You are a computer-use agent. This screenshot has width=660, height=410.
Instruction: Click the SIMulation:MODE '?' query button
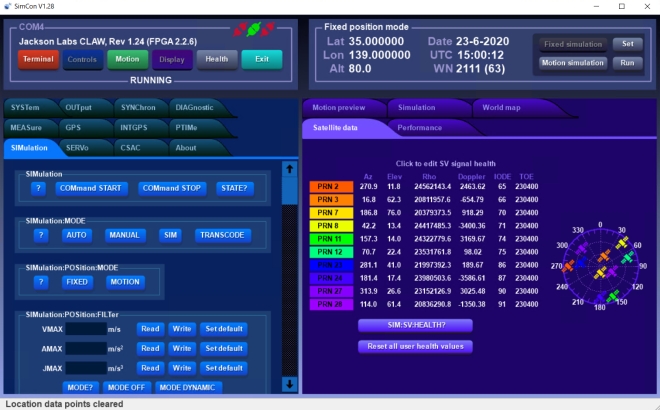coord(41,235)
